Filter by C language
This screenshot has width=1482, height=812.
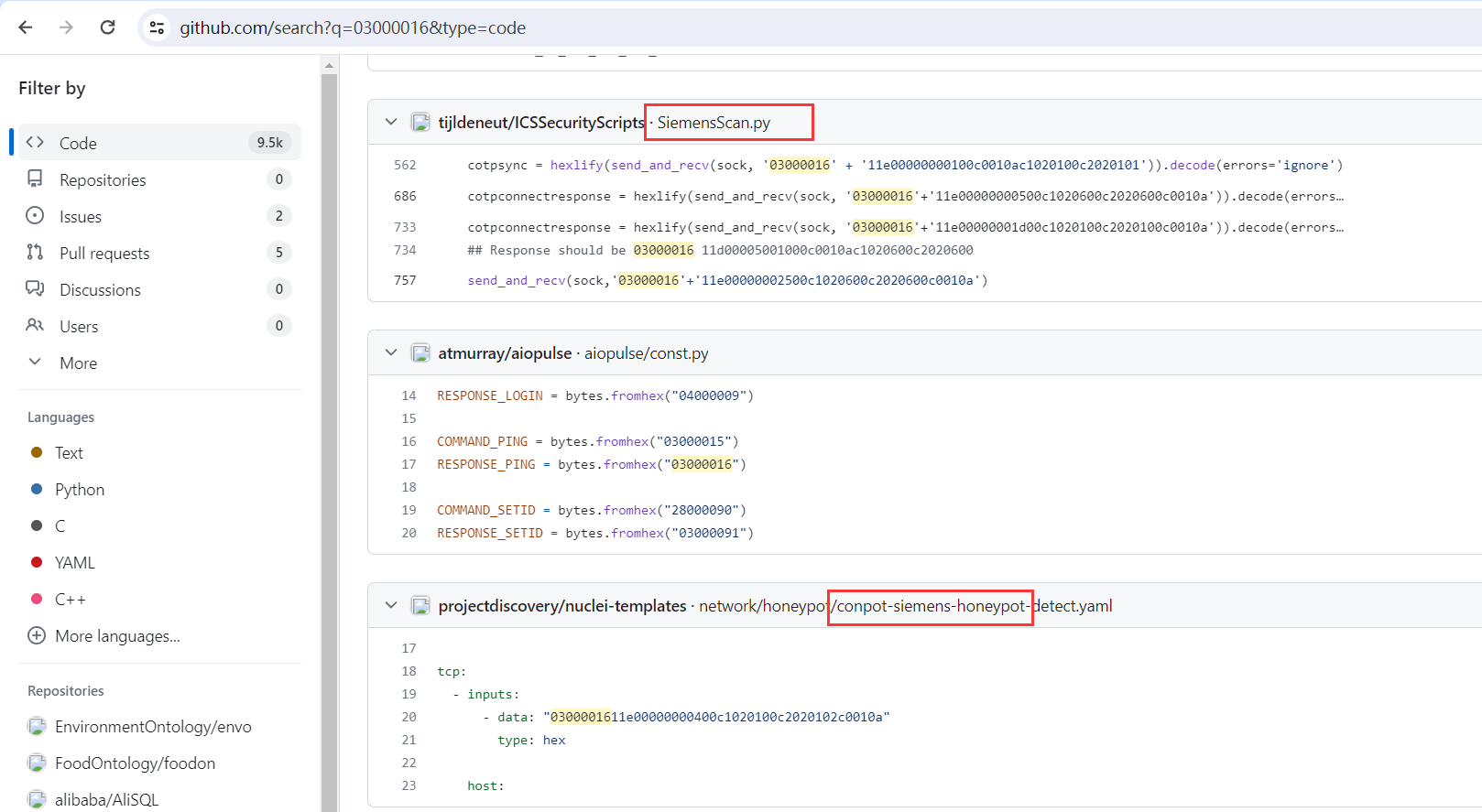coord(60,525)
